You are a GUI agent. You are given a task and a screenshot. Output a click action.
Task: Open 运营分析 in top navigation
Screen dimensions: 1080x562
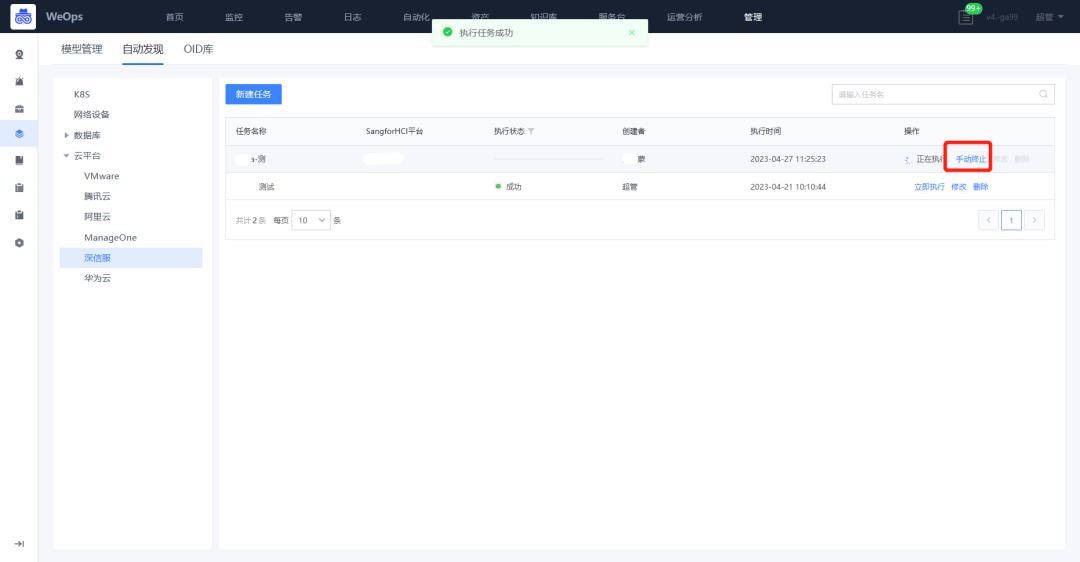coord(684,17)
